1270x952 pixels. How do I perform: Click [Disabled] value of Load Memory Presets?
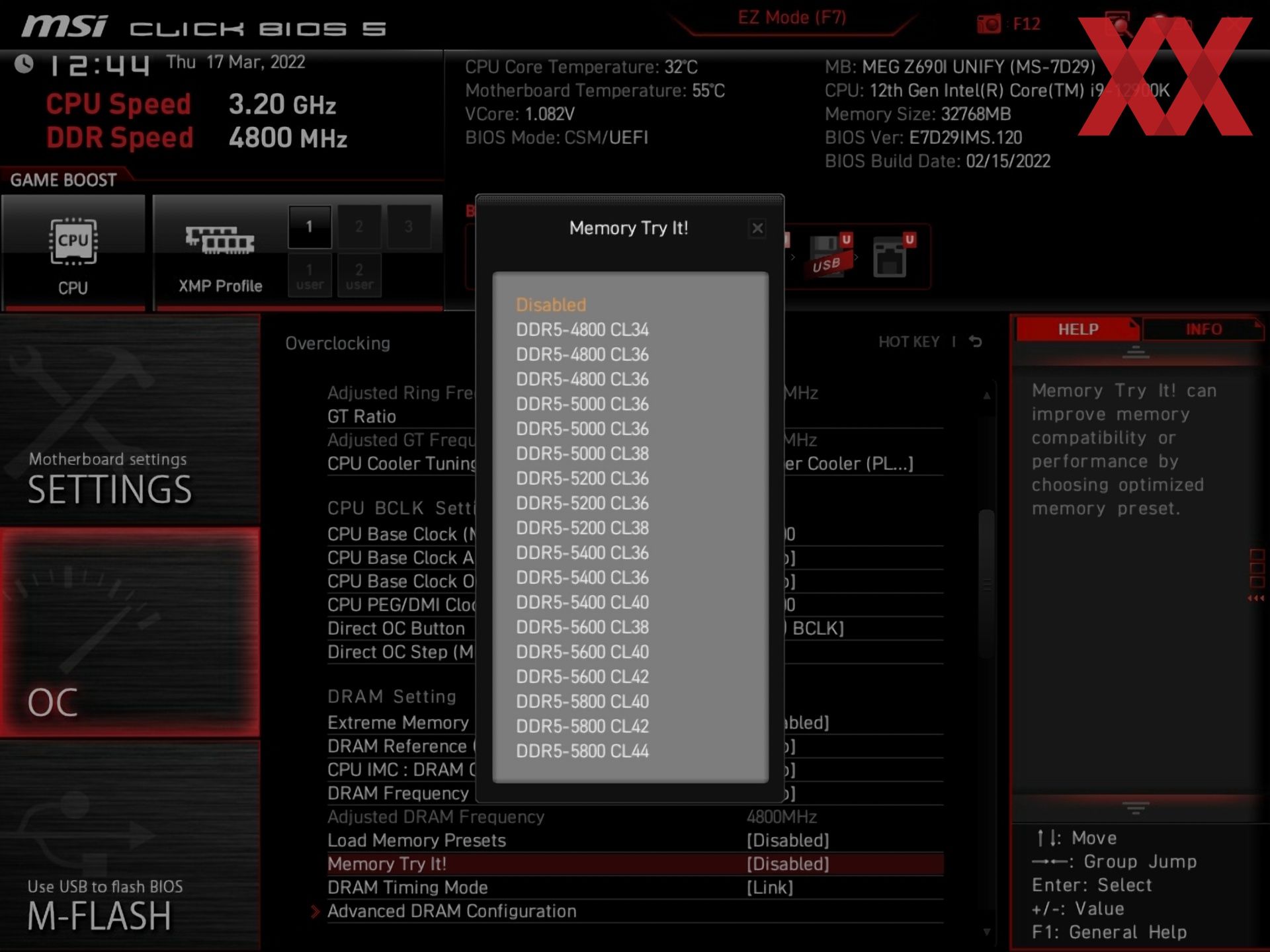(788, 840)
